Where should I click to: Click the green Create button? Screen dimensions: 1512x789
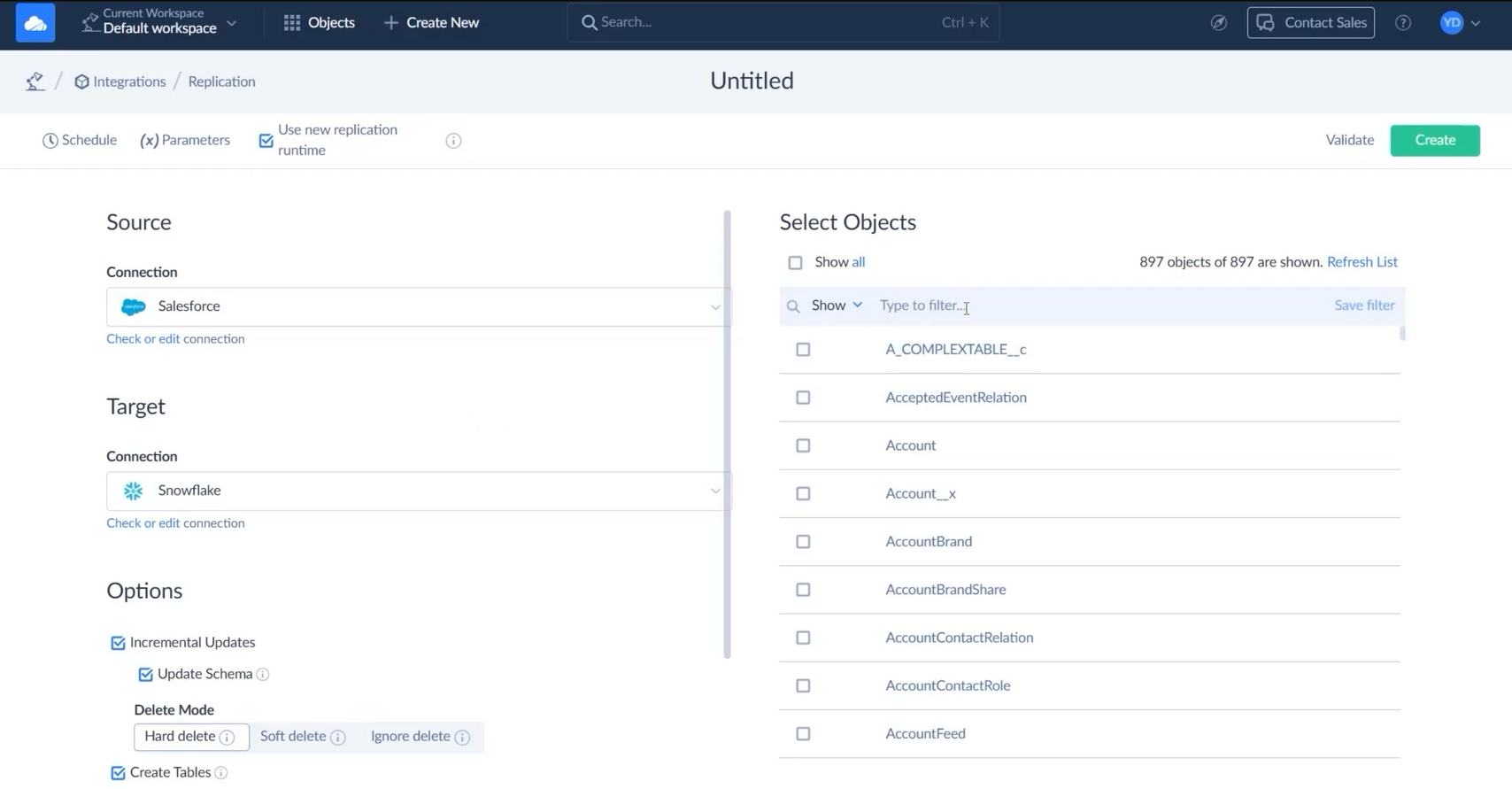[x=1435, y=140]
